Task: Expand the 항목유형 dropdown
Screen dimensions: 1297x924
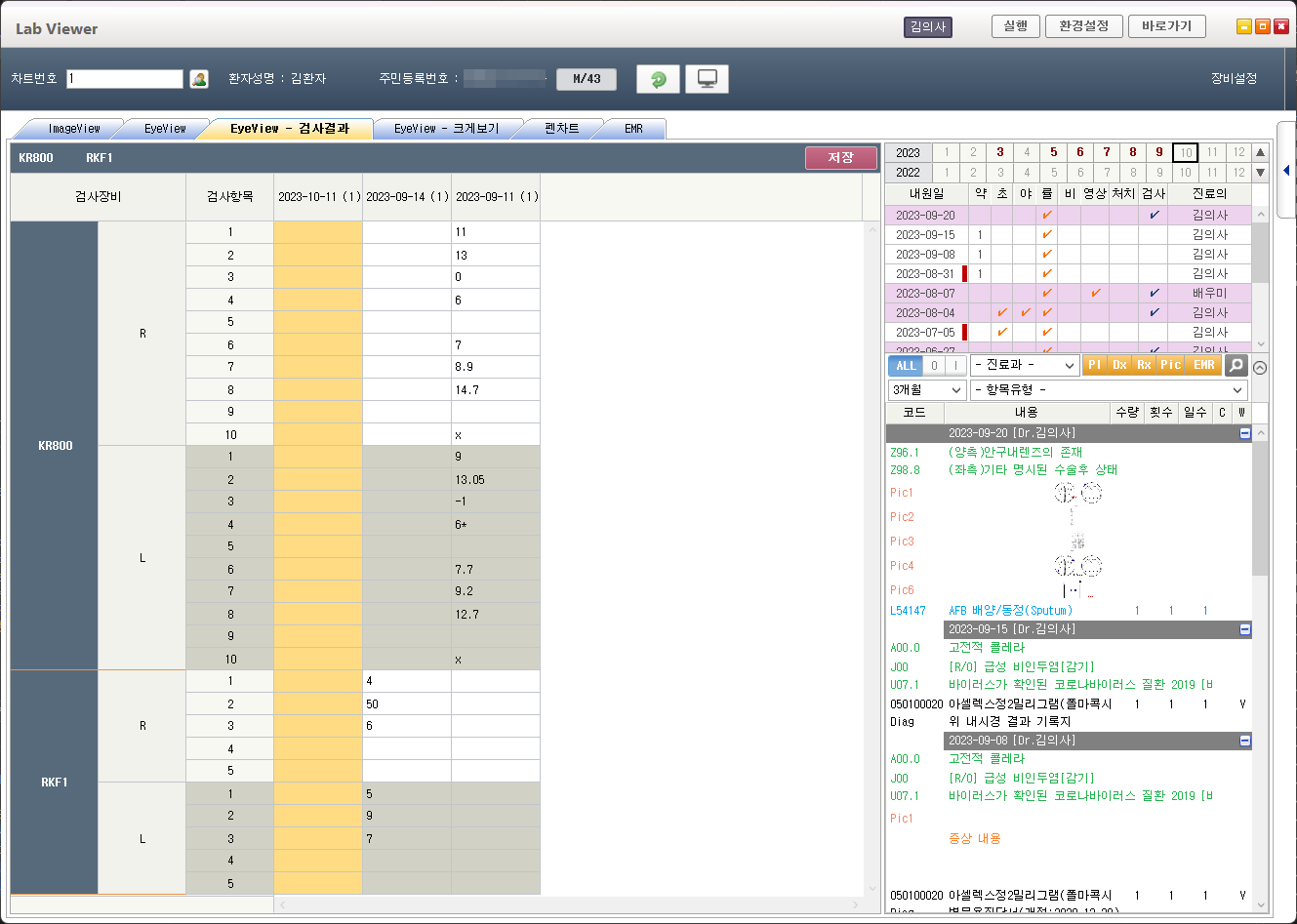Action: click(x=1109, y=389)
